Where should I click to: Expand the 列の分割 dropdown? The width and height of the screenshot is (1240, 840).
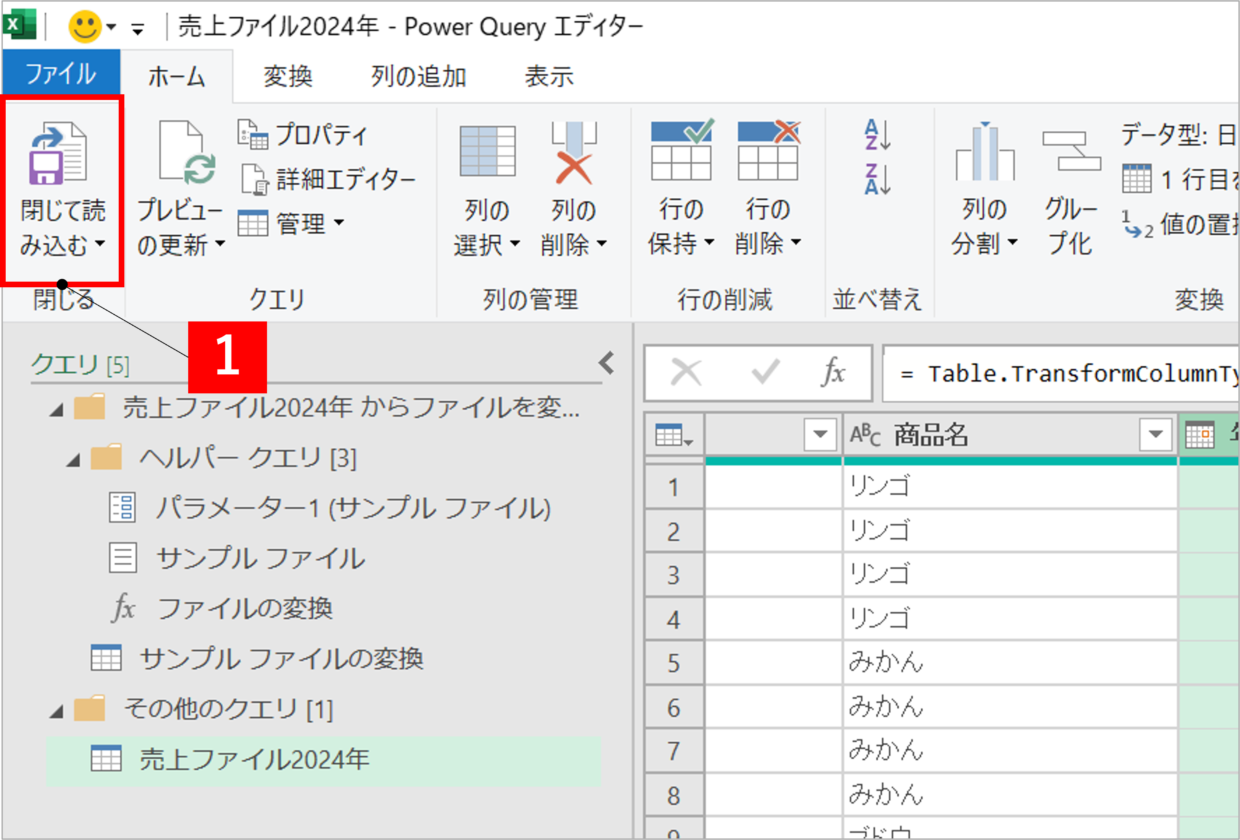[x=1012, y=243]
